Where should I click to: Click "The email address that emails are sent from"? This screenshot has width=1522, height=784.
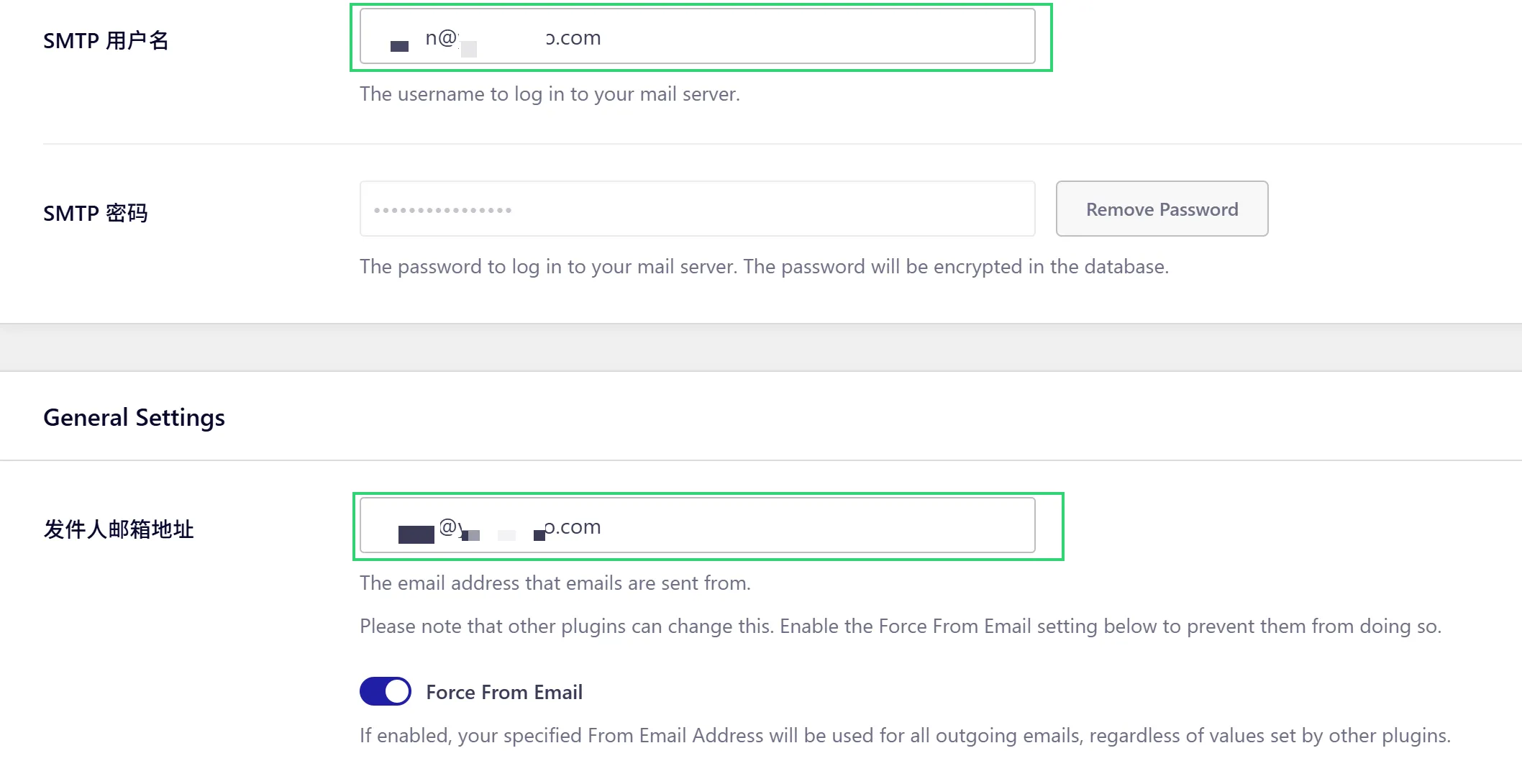(x=555, y=583)
